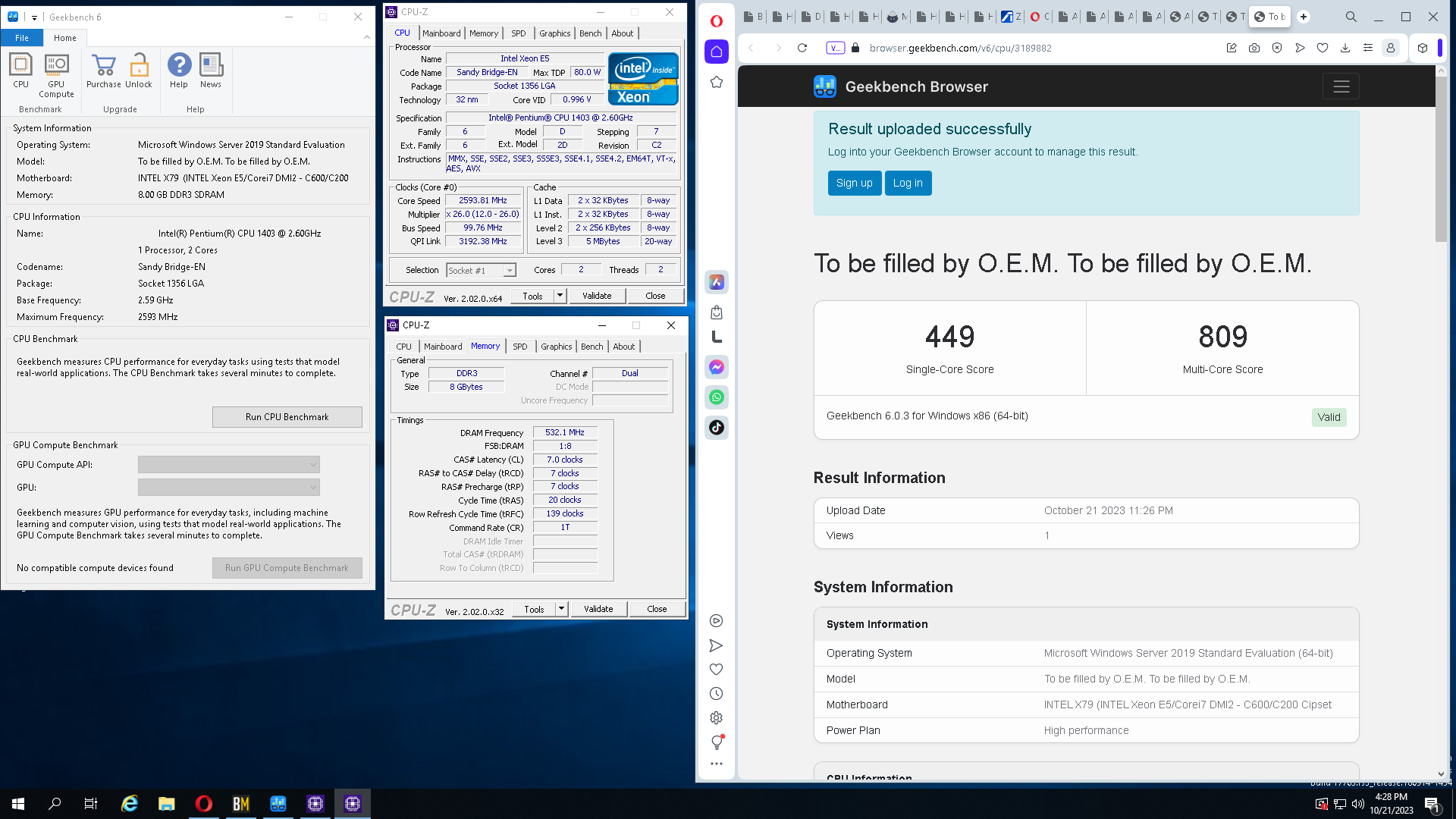Open Opera search tabs magnifier icon
The height and width of the screenshot is (819, 1456).
coord(1351,17)
